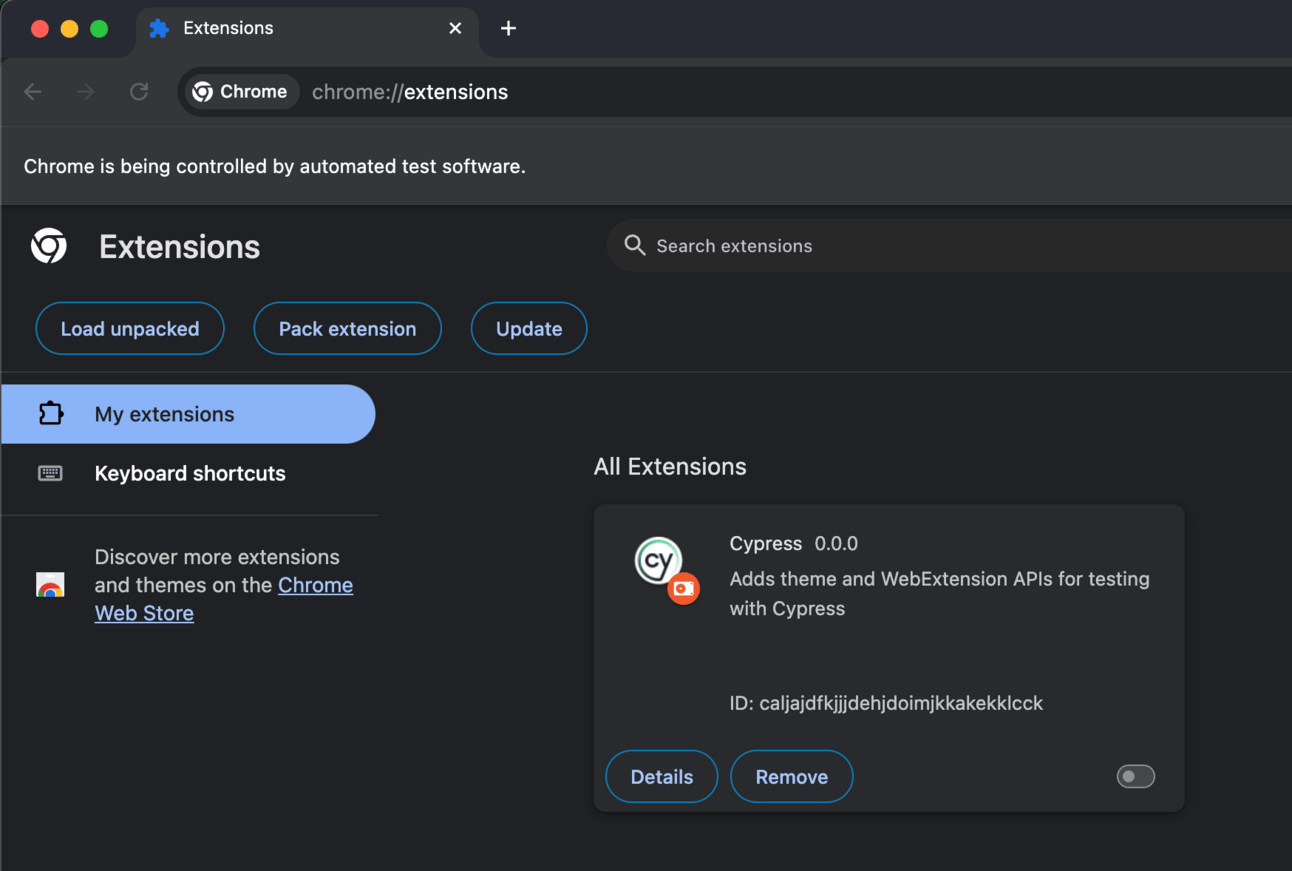This screenshot has height=871, width=1292.
Task: Click the Cypress extension ID text
Action: tap(886, 703)
